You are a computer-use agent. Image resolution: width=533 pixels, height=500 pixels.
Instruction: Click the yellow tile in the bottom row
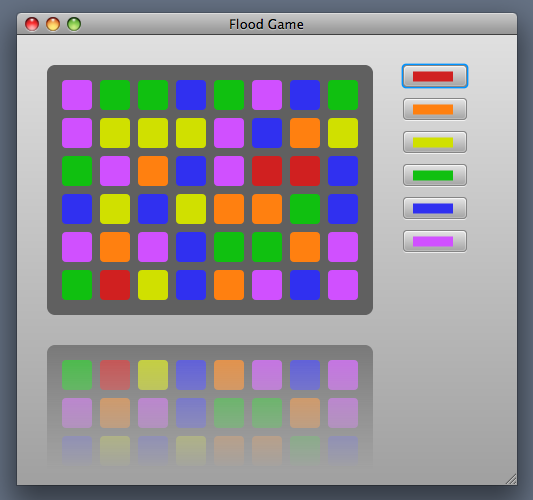[153, 285]
